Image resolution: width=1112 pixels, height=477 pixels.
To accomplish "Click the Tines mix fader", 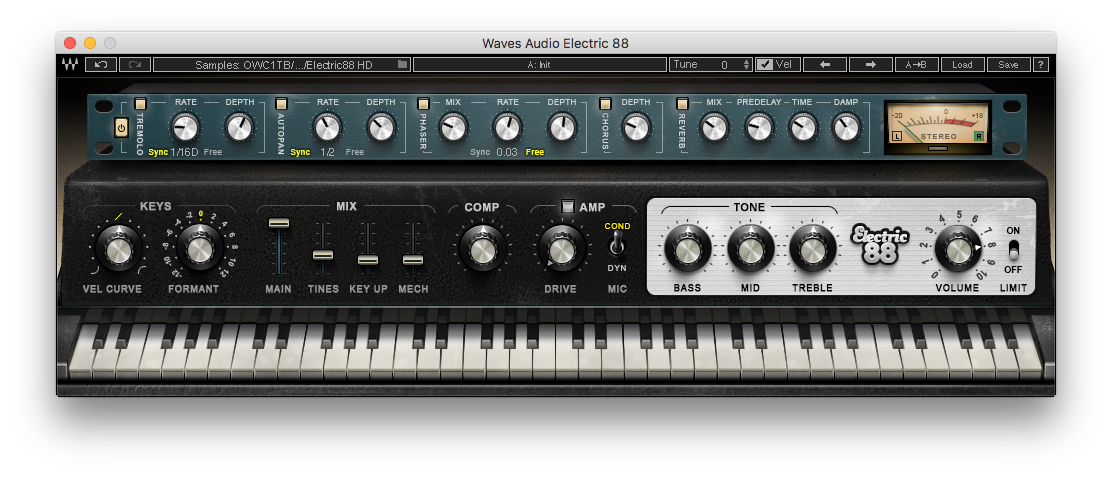I will click(323, 254).
